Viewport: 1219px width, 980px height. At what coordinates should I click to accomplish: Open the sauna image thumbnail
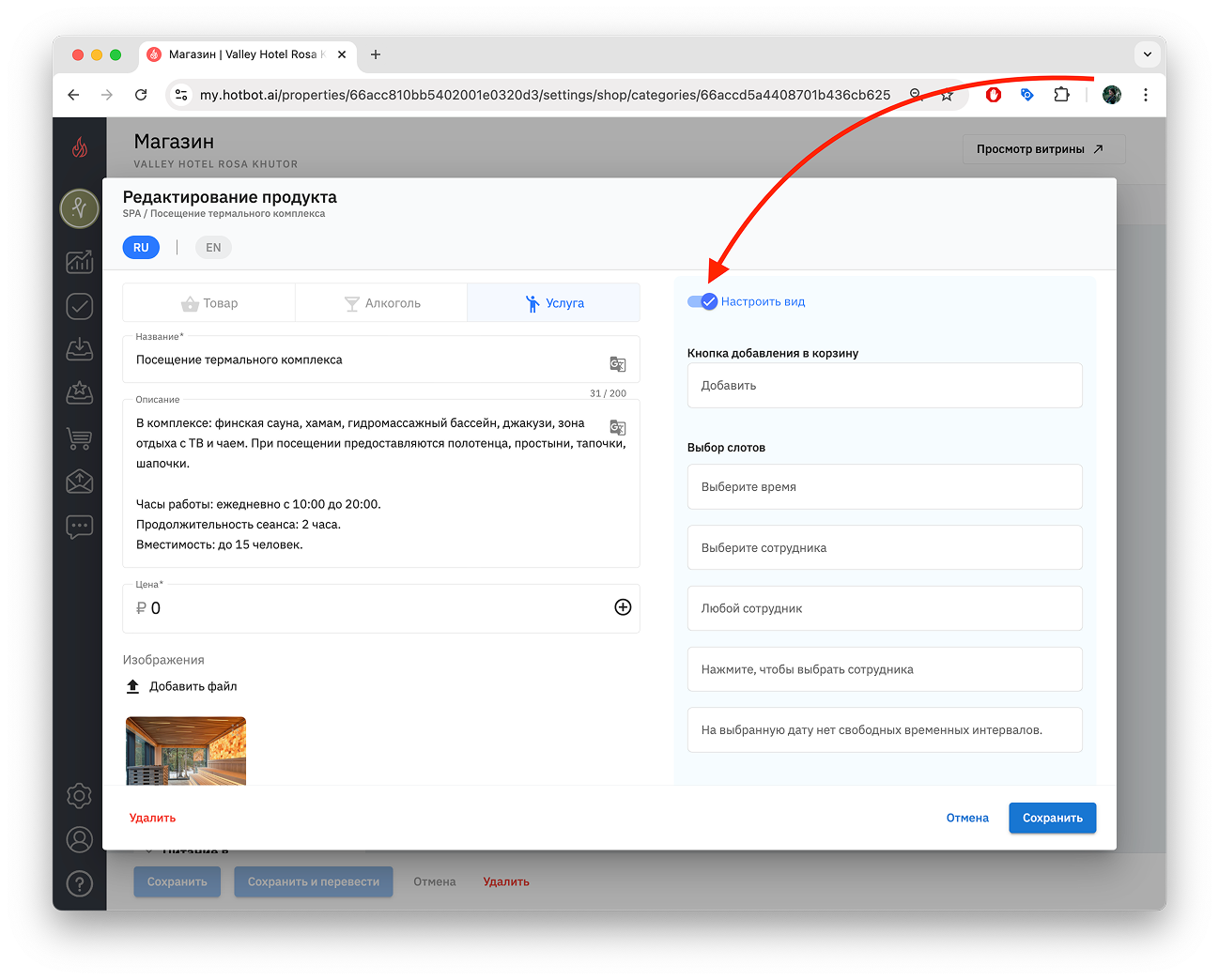click(186, 751)
